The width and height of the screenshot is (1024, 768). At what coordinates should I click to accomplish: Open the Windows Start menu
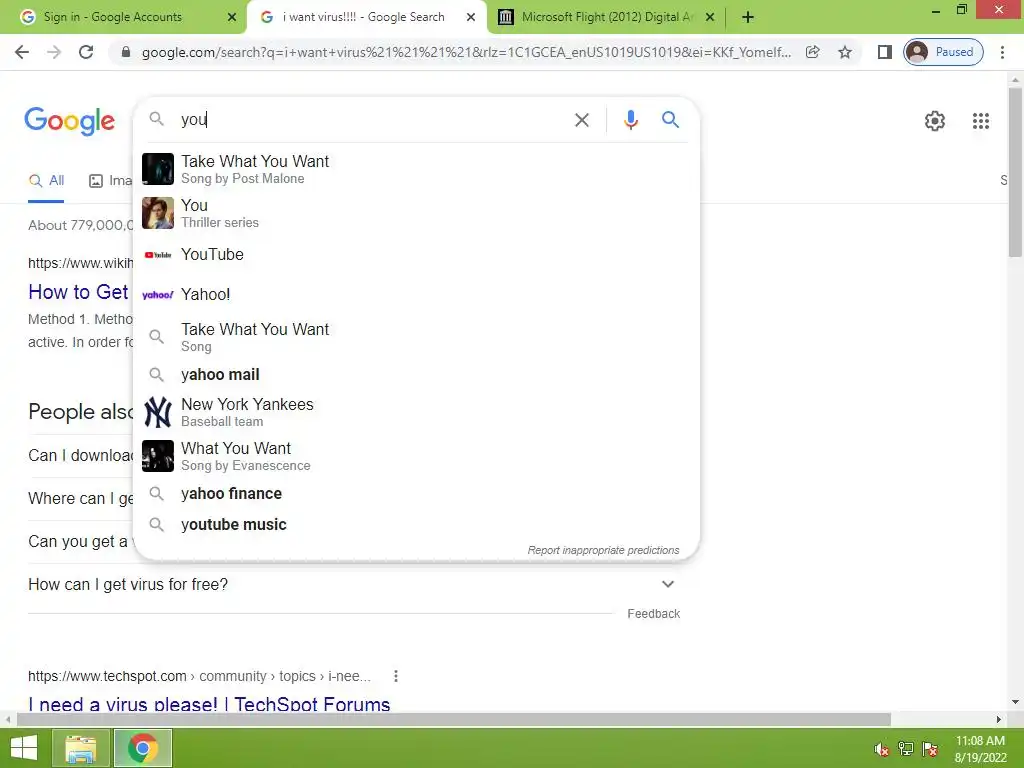click(24, 748)
